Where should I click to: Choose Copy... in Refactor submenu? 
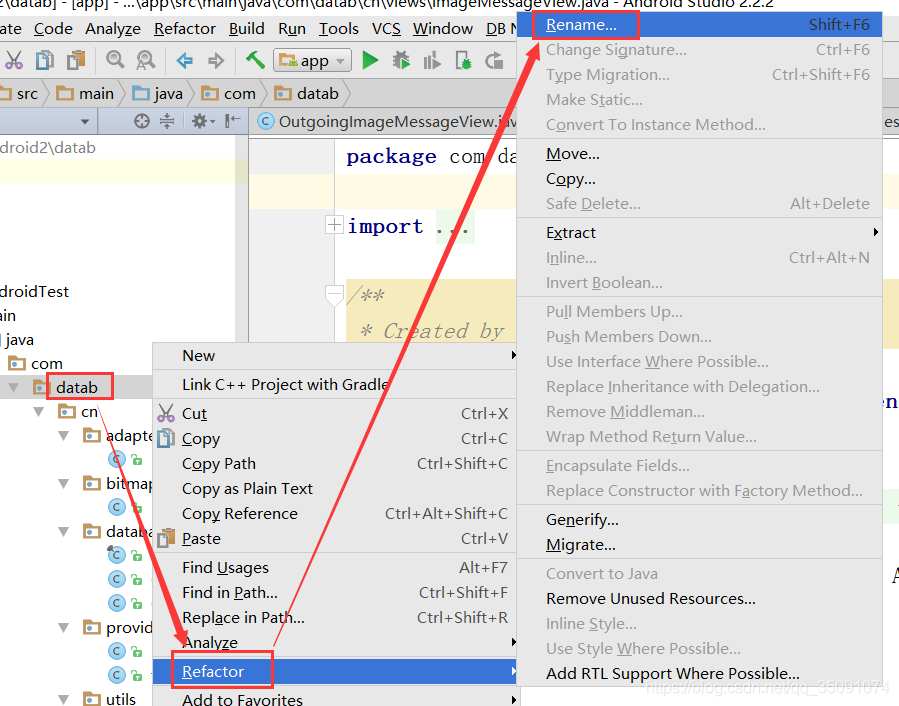coord(699,179)
